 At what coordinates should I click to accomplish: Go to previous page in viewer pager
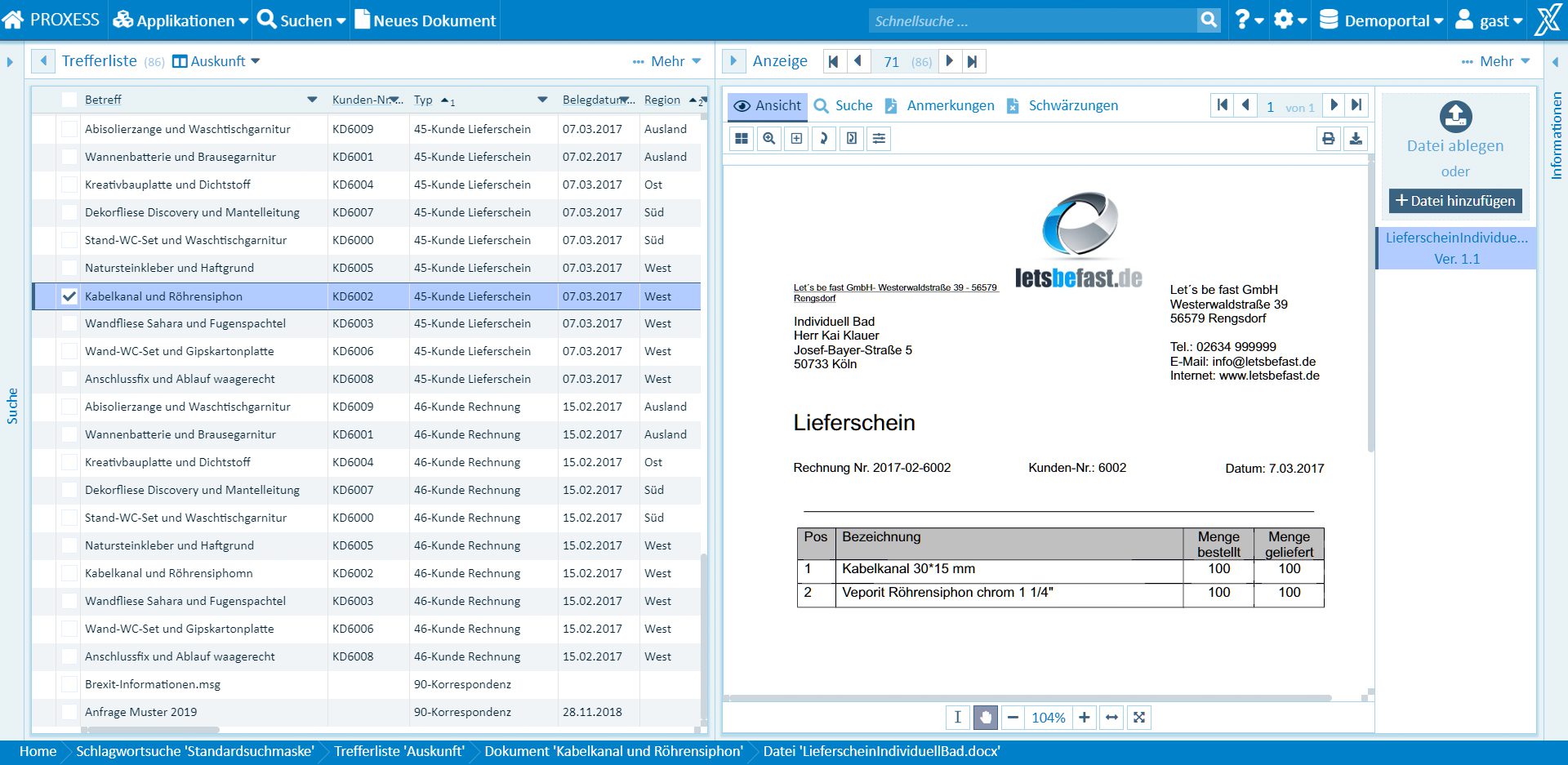(1245, 105)
